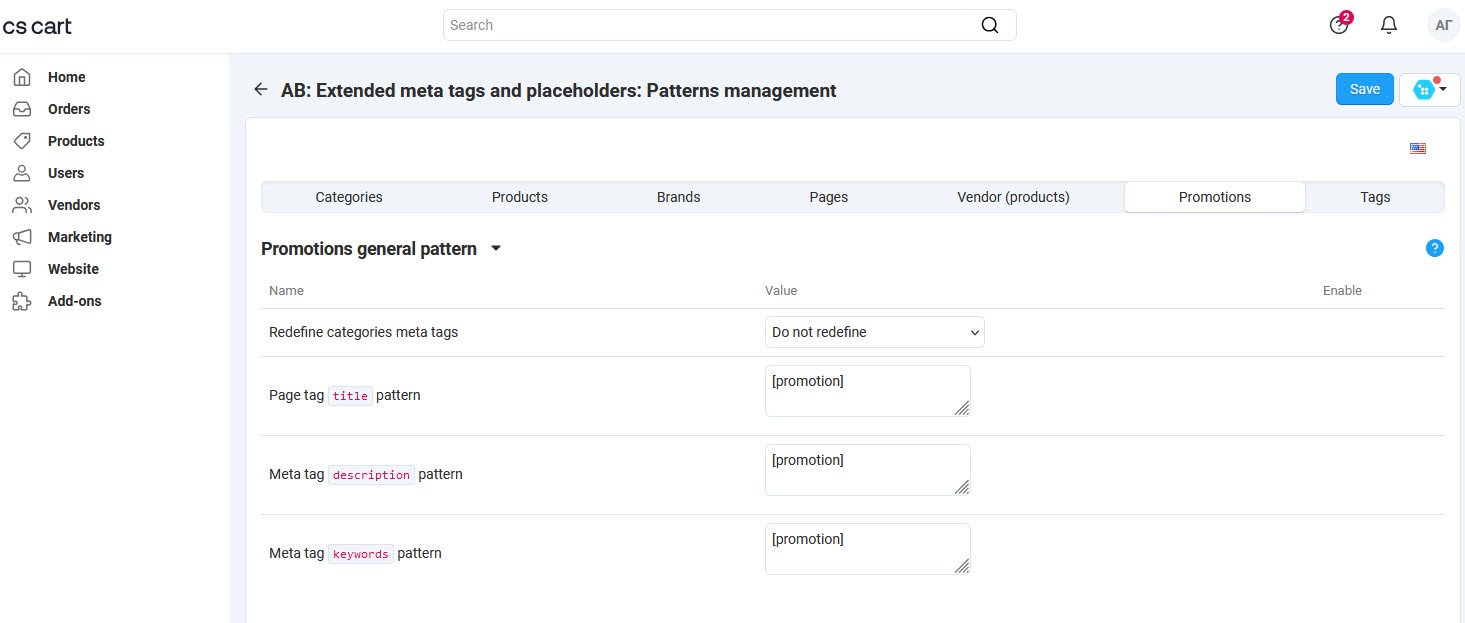Click the blue question mark help icon

point(1434,249)
